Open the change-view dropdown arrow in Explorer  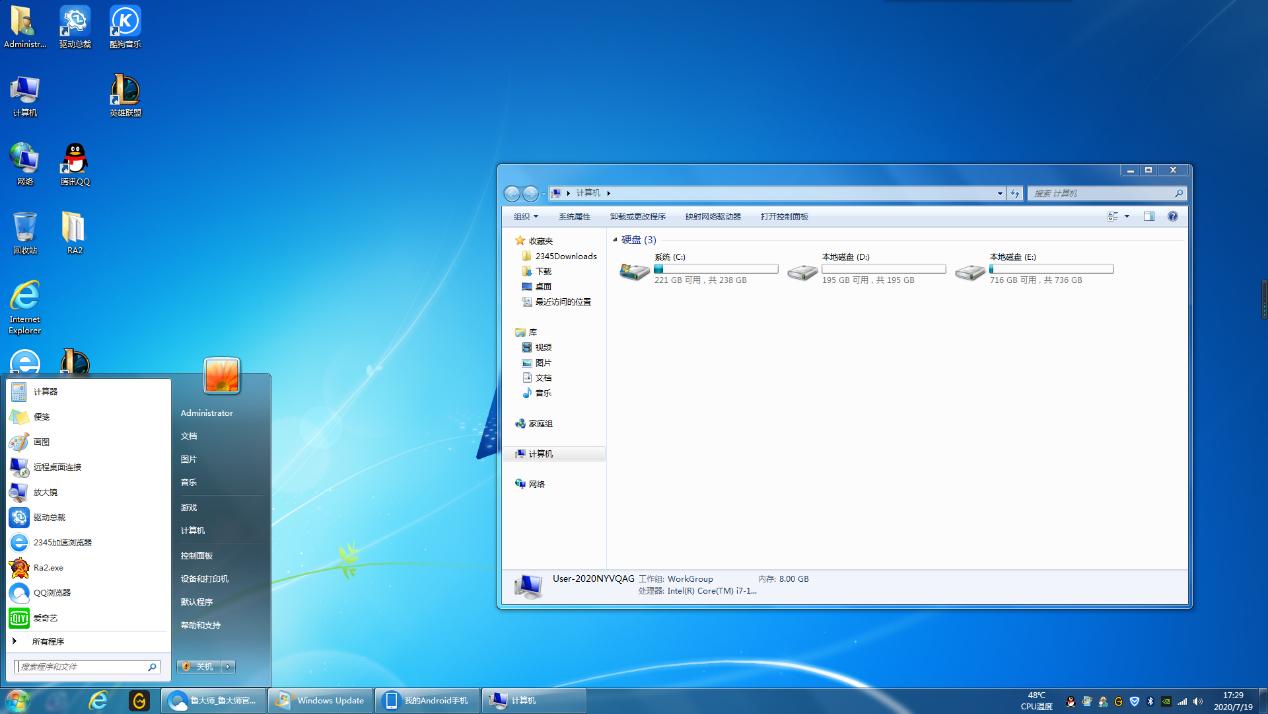[1127, 216]
